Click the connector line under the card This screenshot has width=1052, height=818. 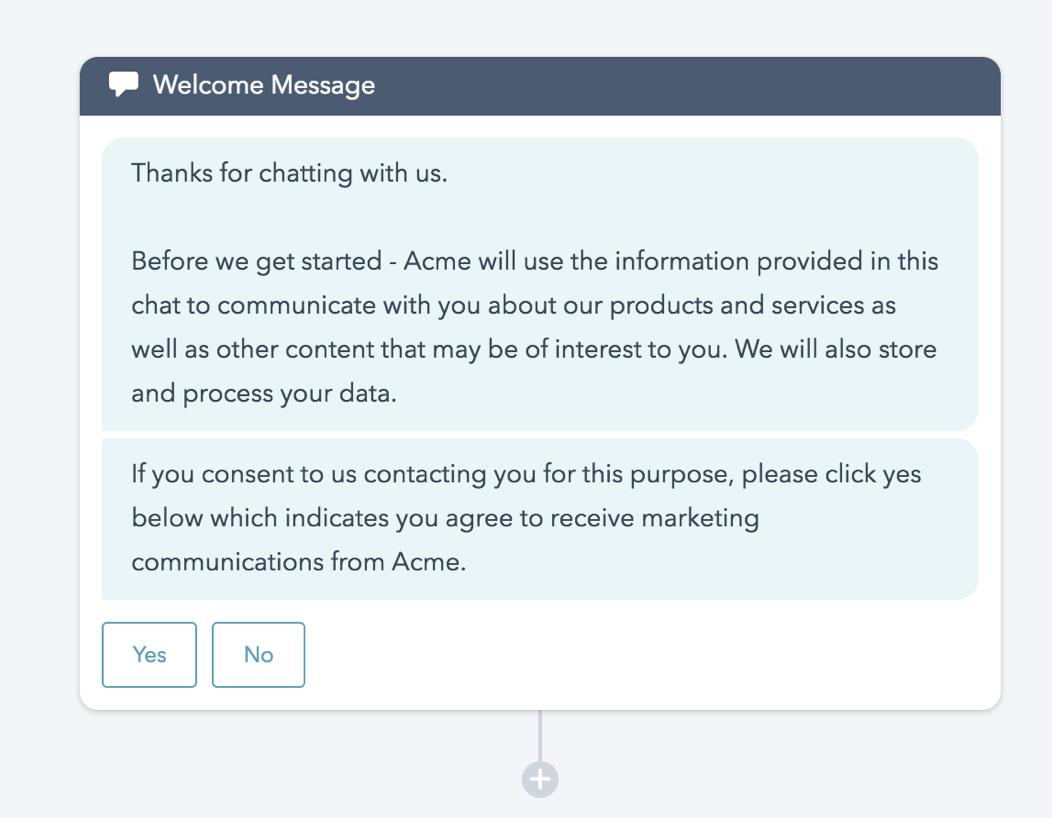point(539,735)
